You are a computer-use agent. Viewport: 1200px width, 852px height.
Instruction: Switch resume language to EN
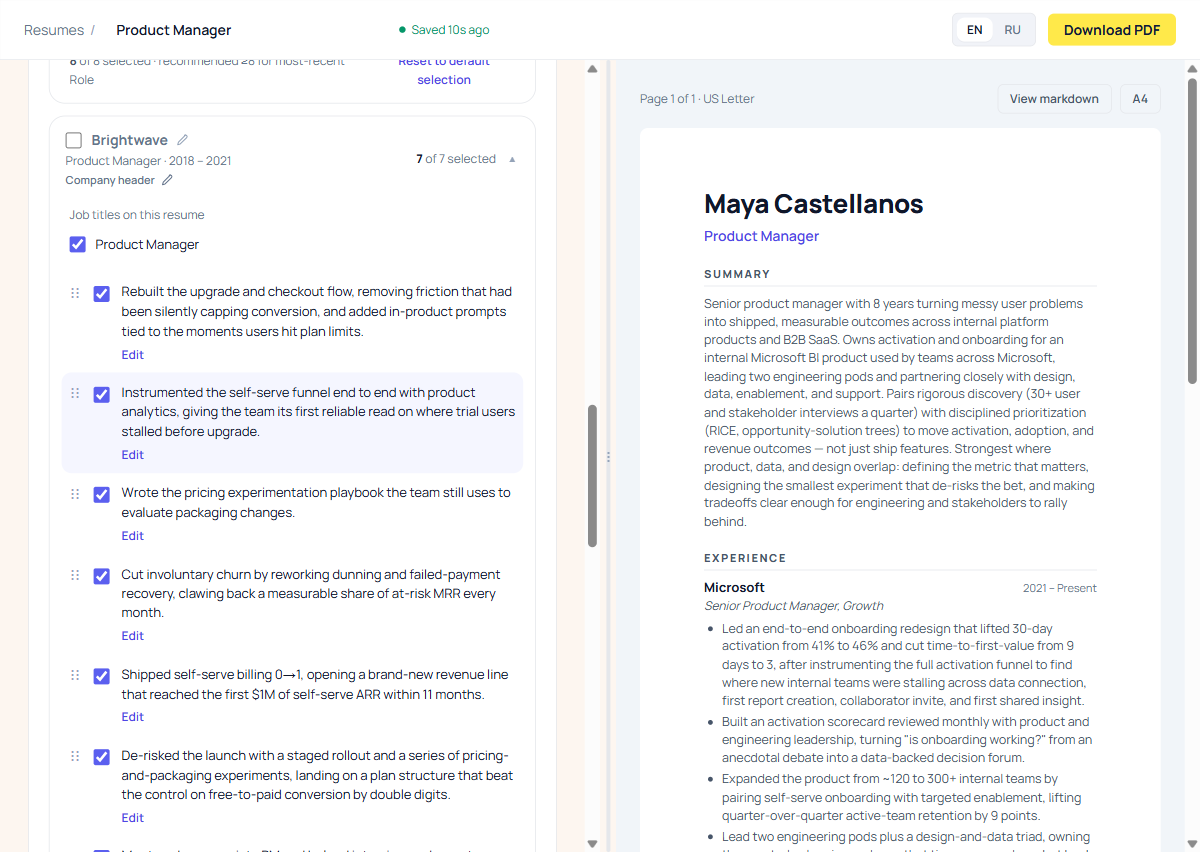point(974,30)
